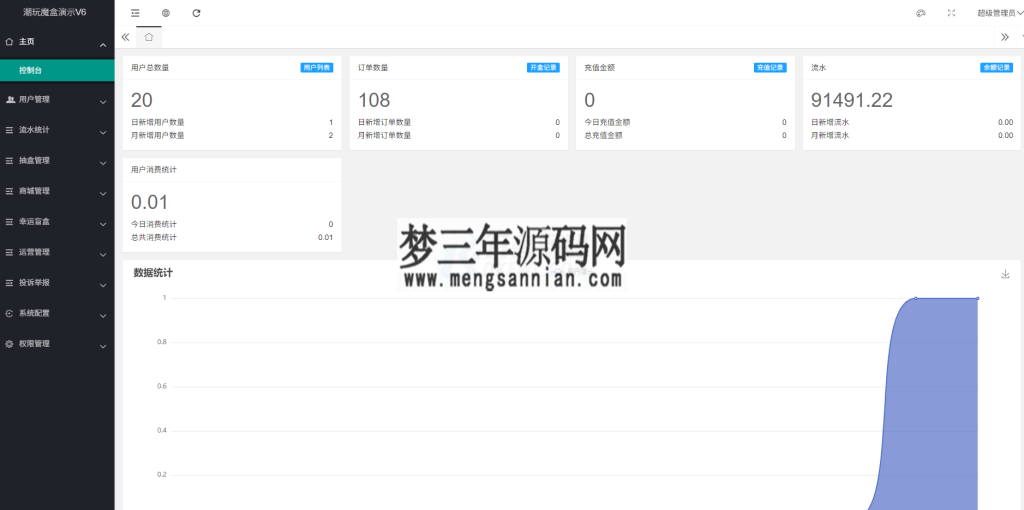This screenshot has height=510, width=1024.
Task: Click the 运营管理 list icon
Action: (9, 252)
